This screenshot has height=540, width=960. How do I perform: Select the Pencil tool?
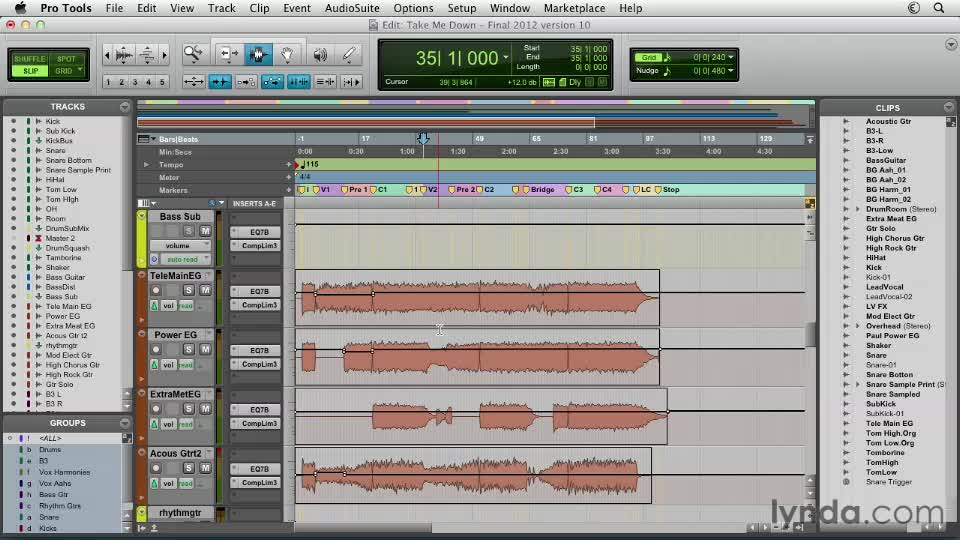349,54
